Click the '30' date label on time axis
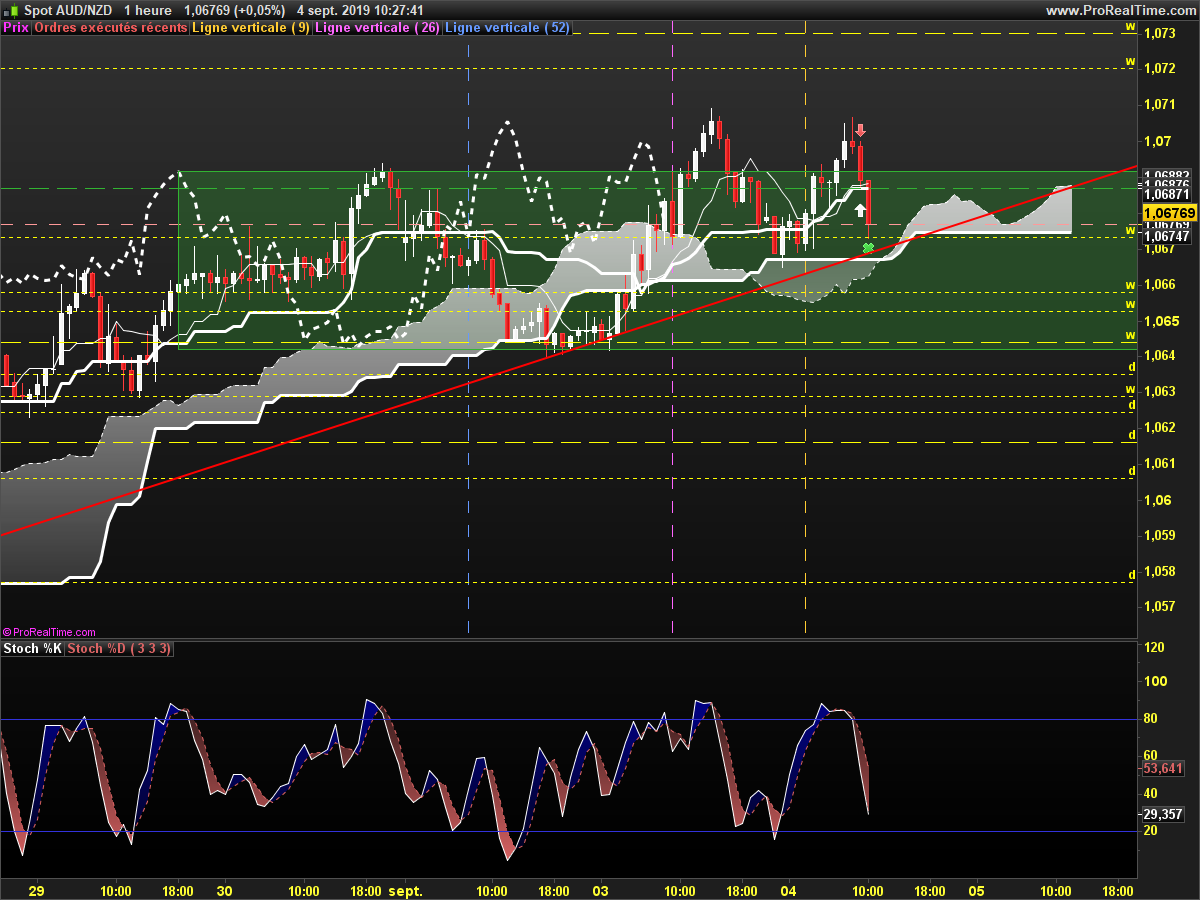Image resolution: width=1200 pixels, height=900 pixels. pos(225,890)
